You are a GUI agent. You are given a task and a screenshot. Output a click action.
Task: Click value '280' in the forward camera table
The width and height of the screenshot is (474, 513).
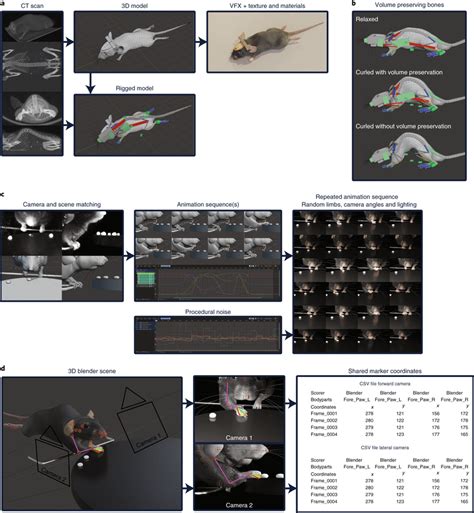click(x=369, y=420)
